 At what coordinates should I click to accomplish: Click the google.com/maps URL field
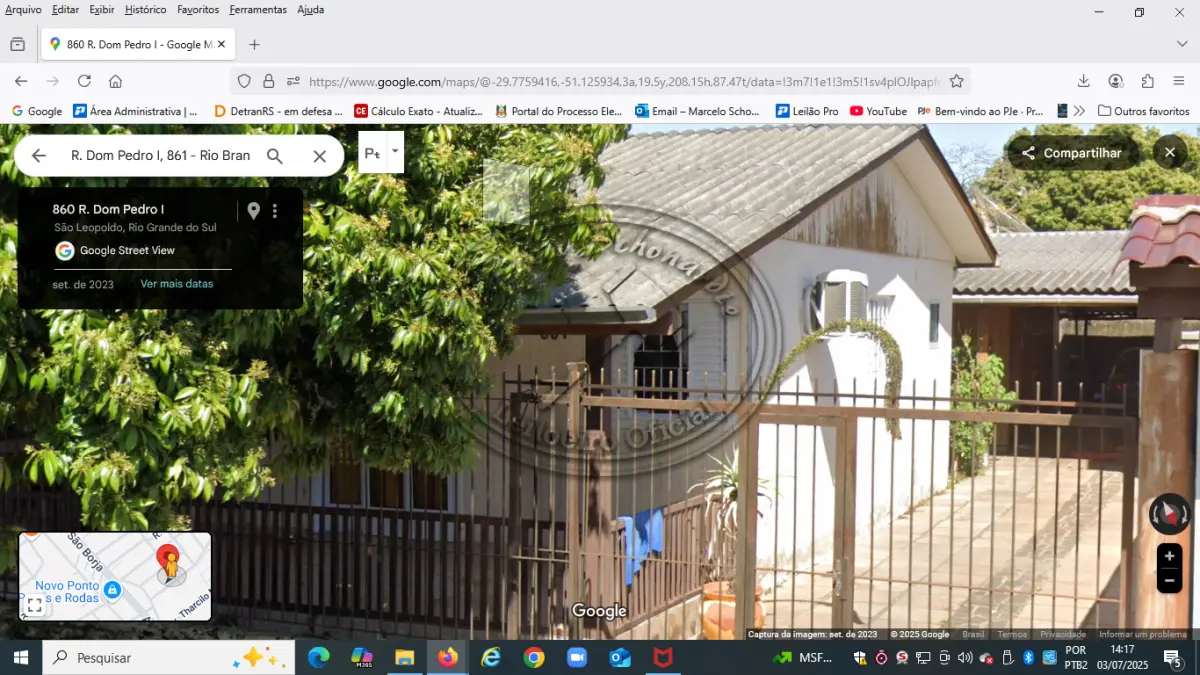coord(624,82)
